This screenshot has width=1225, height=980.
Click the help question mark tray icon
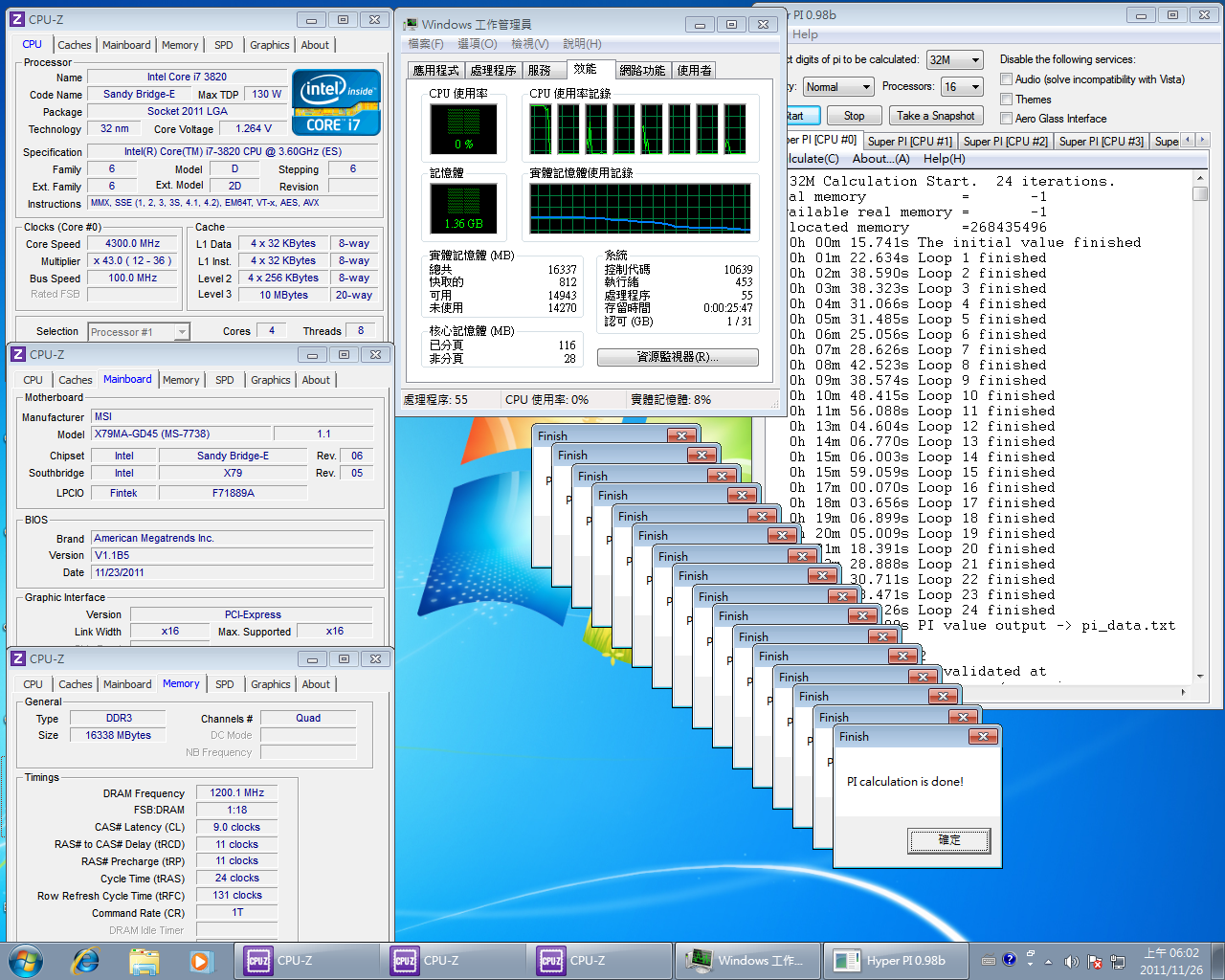click(x=1009, y=959)
